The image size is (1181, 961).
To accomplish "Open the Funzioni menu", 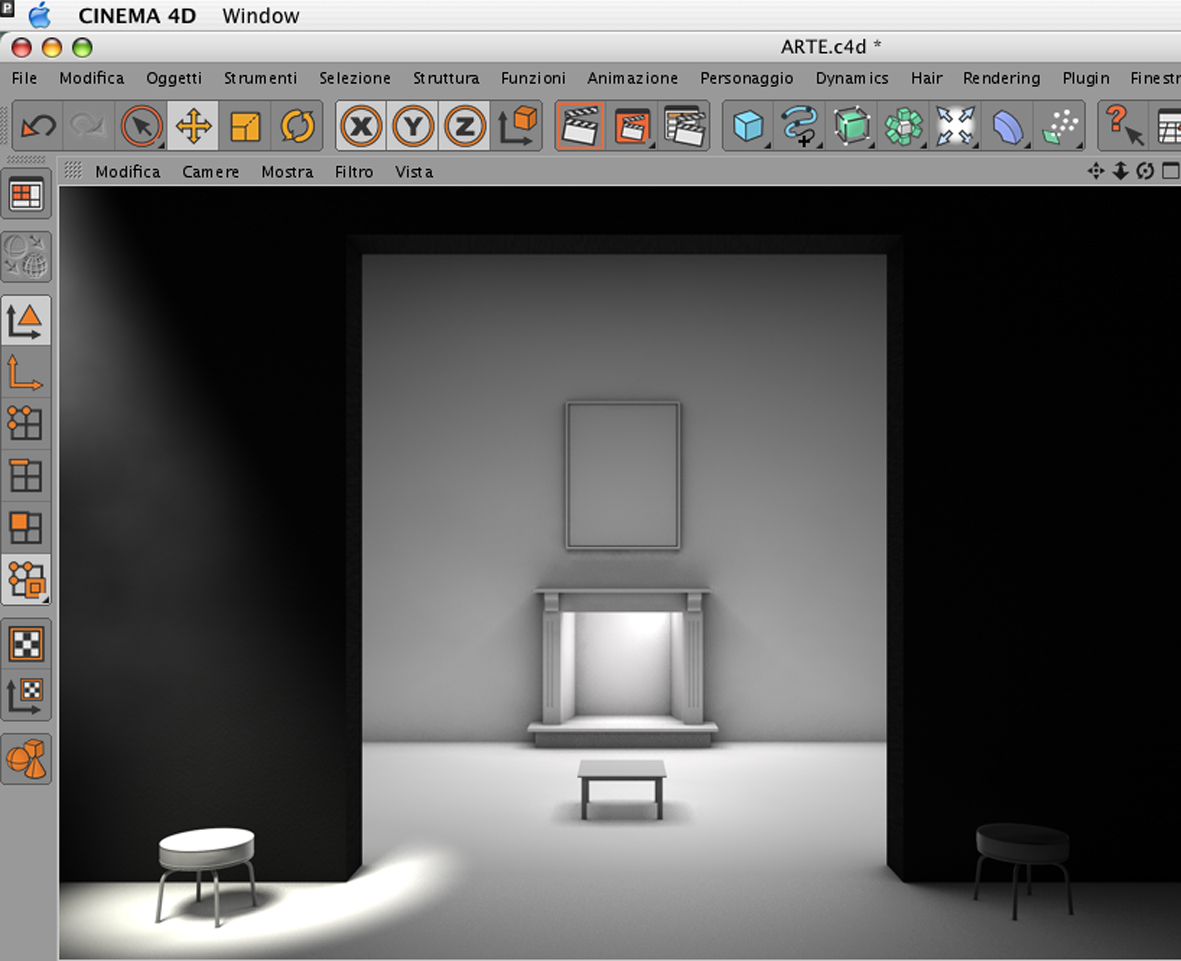I will [533, 78].
